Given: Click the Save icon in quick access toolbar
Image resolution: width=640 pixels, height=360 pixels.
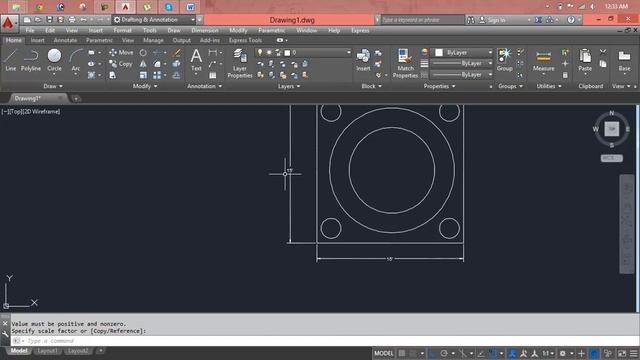Looking at the screenshot, I should point(49,20).
